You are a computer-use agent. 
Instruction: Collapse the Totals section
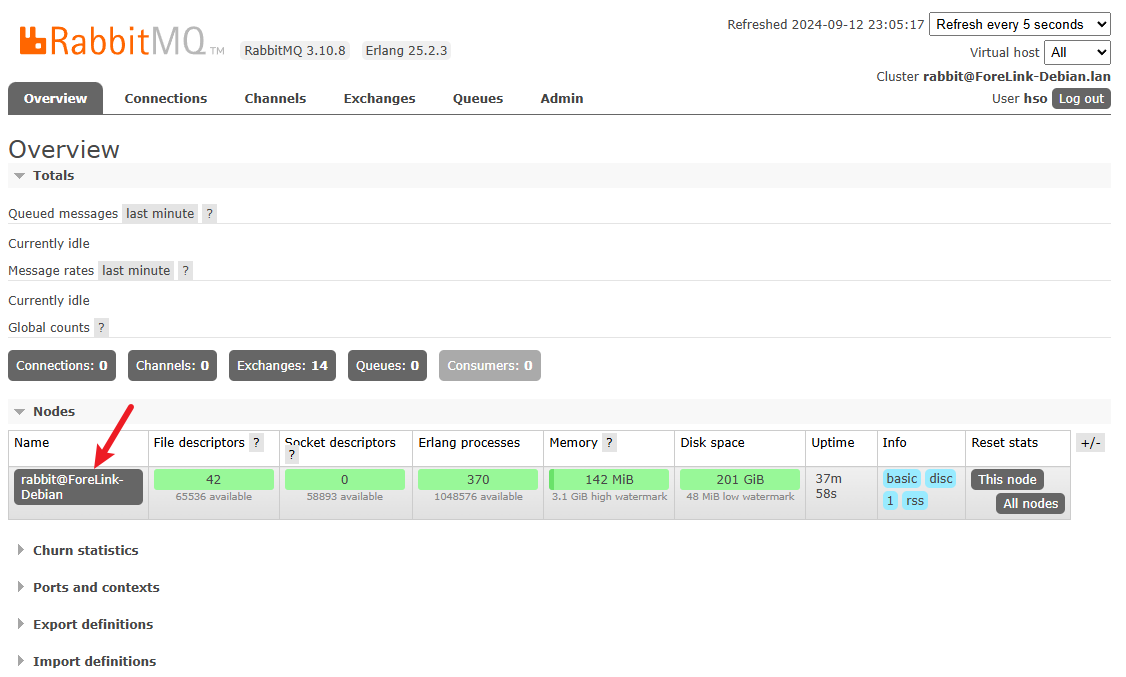tap(53, 175)
